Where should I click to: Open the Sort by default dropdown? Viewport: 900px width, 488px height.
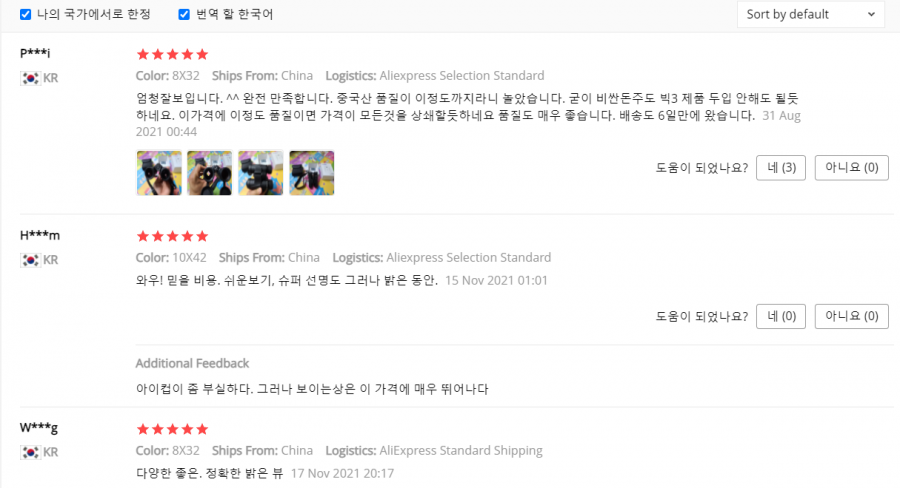(x=810, y=14)
